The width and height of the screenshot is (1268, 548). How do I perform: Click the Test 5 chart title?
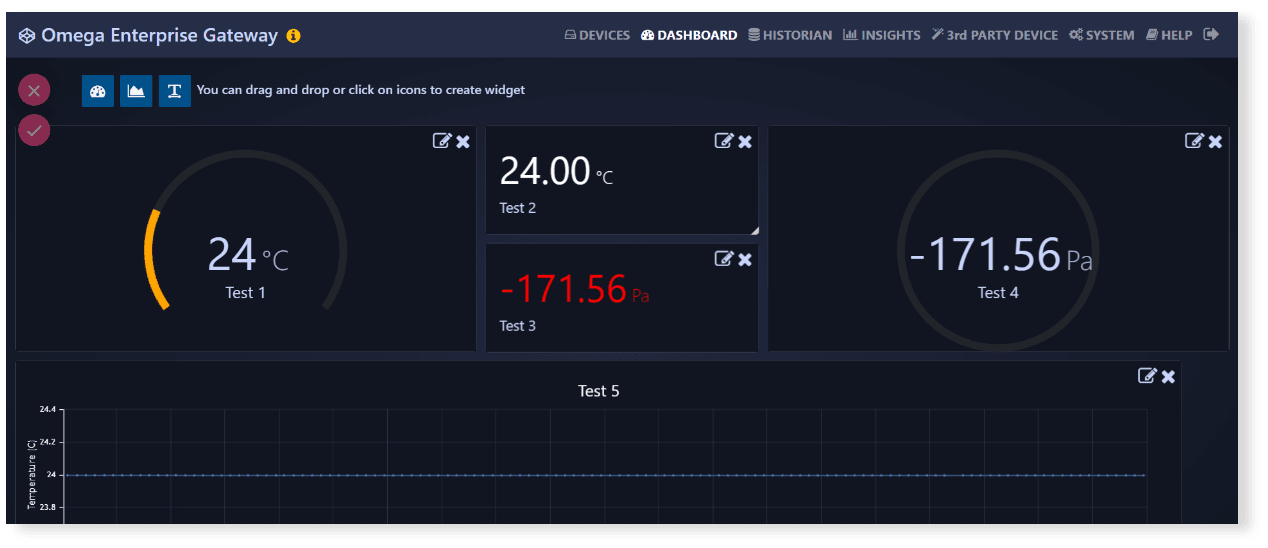[x=599, y=391]
